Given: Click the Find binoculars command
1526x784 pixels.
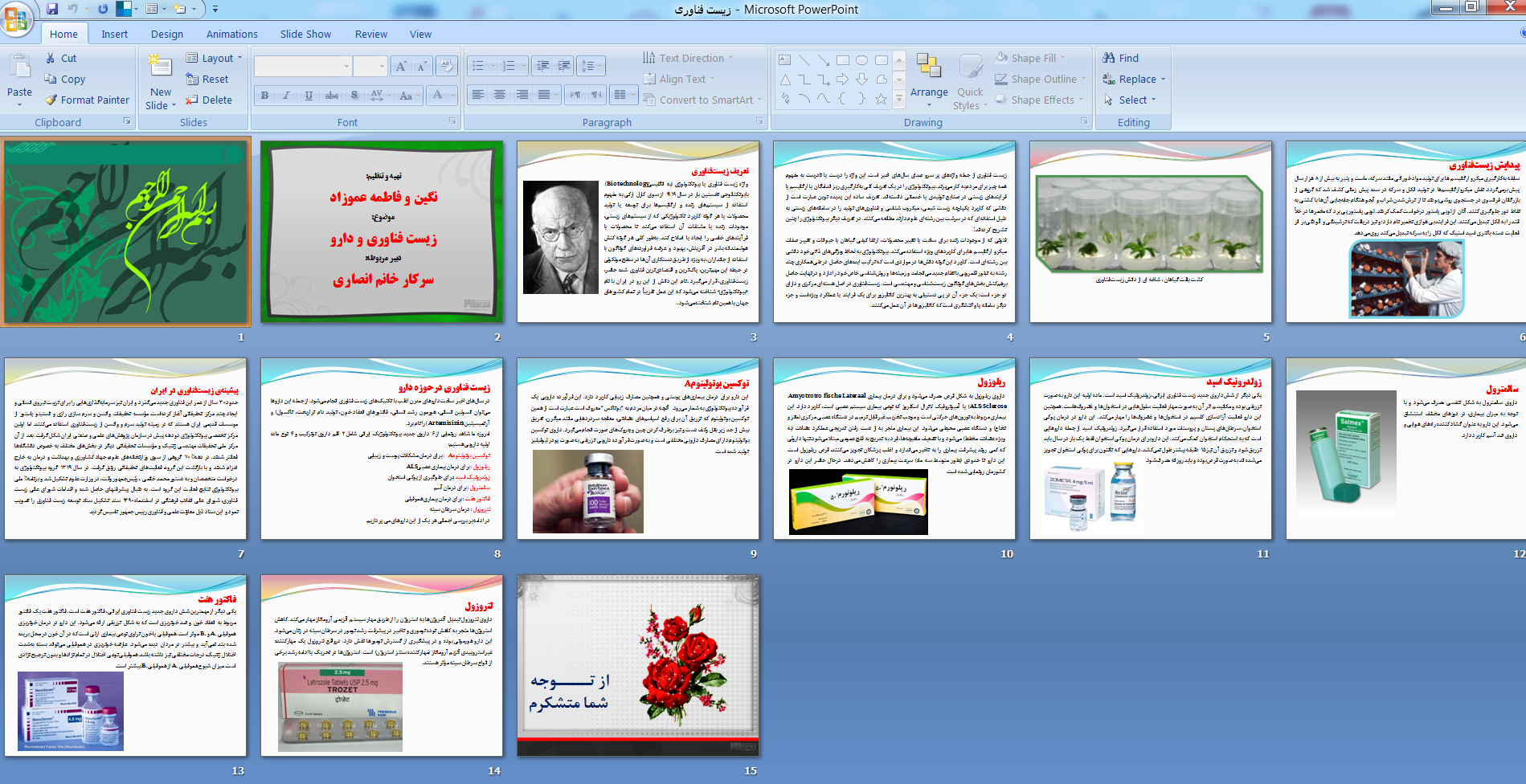Looking at the screenshot, I should (1120, 58).
